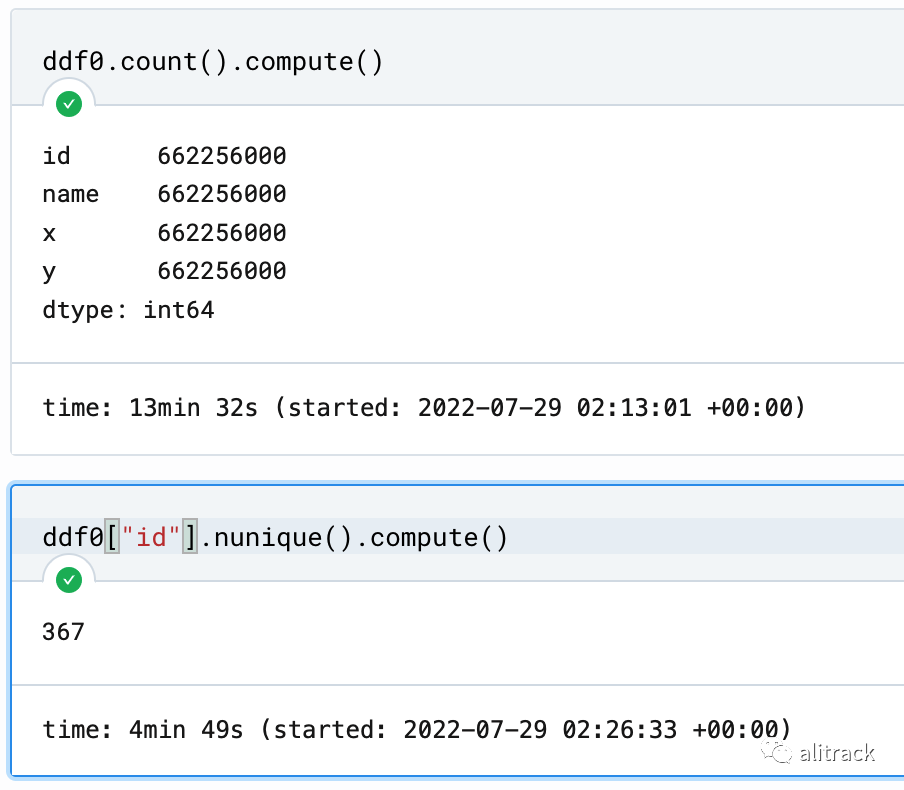Click into ddf0.count().compute() code line
Viewport: 904px width, 790px height.
[x=213, y=62]
